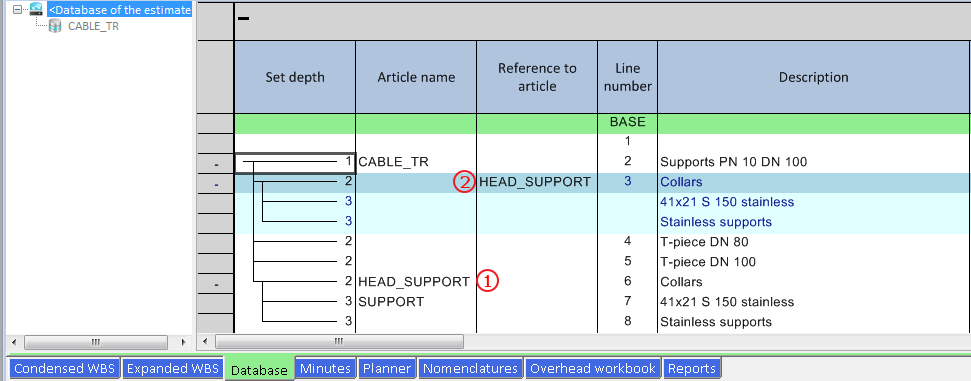Collapse the line 3 Collars row group
The height and width of the screenshot is (381, 971).
tap(216, 185)
